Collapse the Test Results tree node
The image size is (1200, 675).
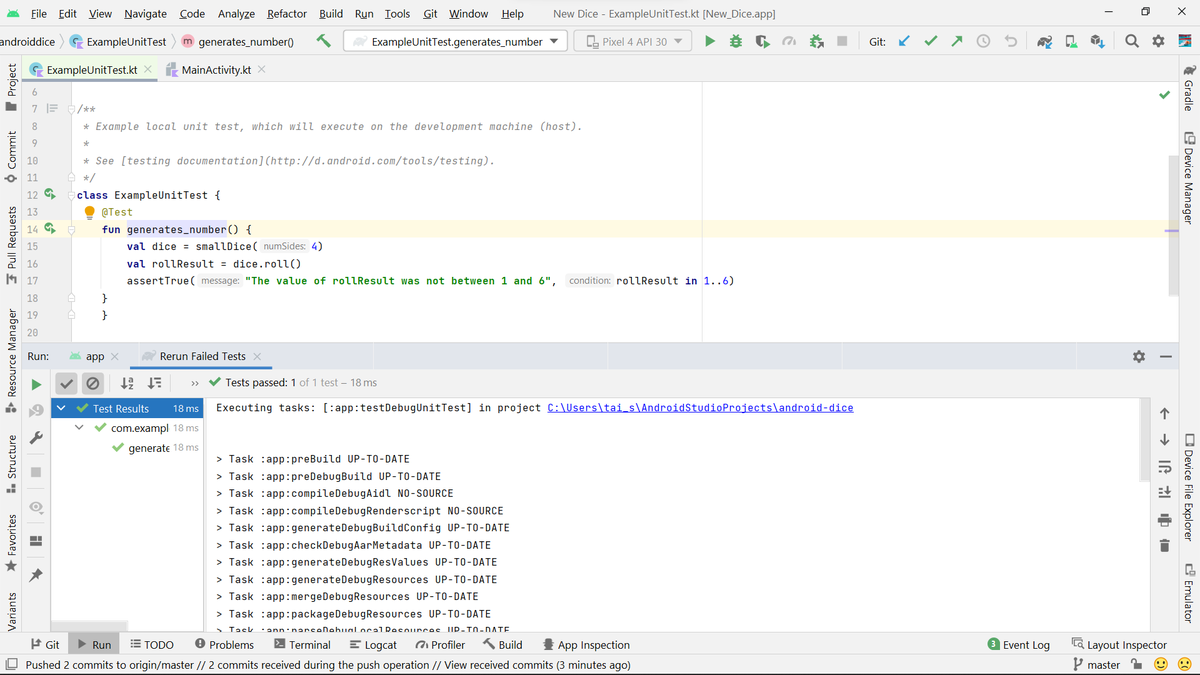63,408
